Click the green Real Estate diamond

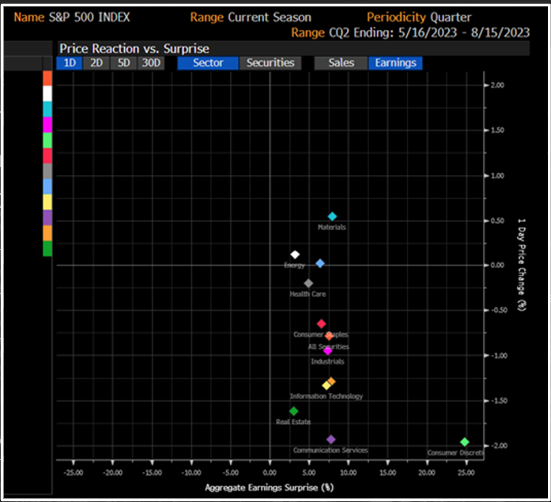coord(293,411)
